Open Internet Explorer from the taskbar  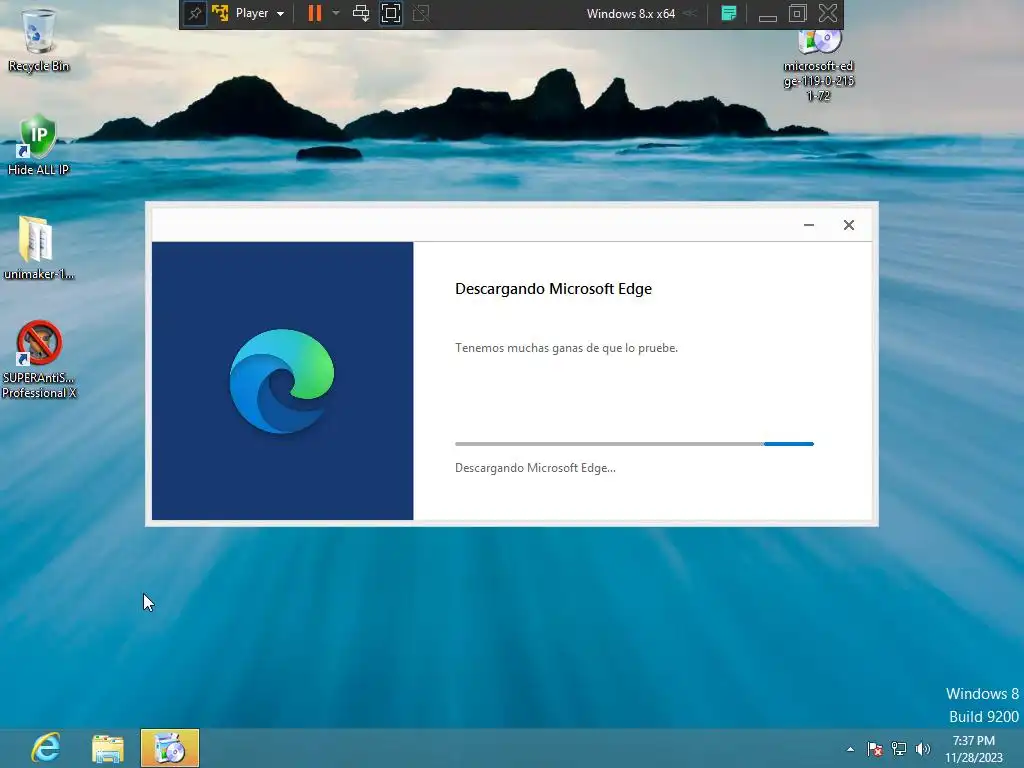click(x=46, y=748)
